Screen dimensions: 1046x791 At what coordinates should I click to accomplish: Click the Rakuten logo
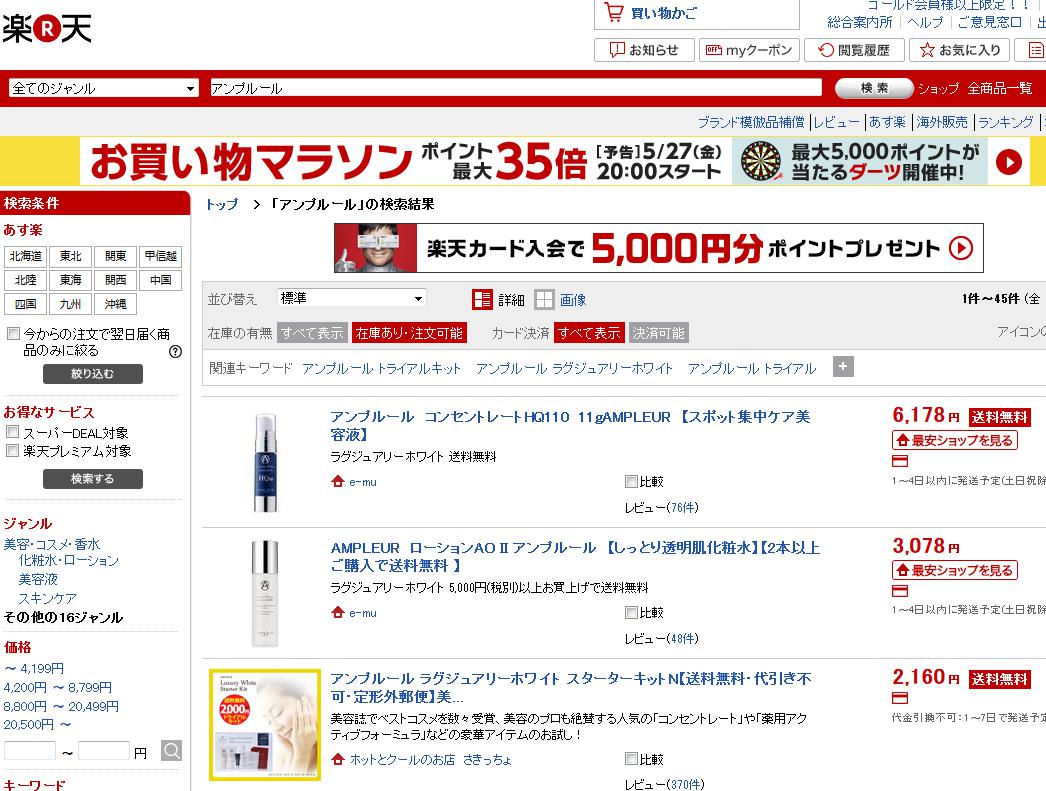pyautogui.click(x=47, y=29)
